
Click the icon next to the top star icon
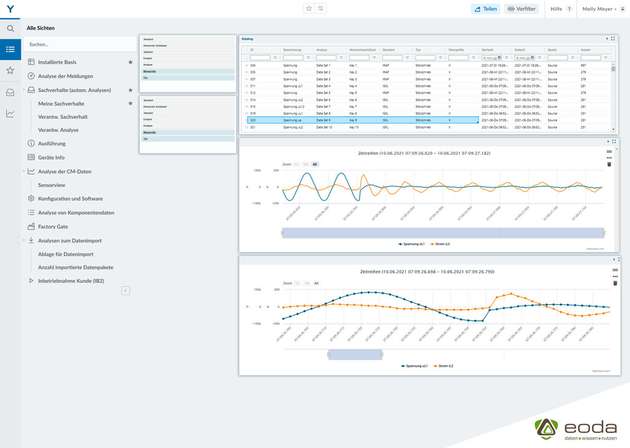tap(320, 8)
